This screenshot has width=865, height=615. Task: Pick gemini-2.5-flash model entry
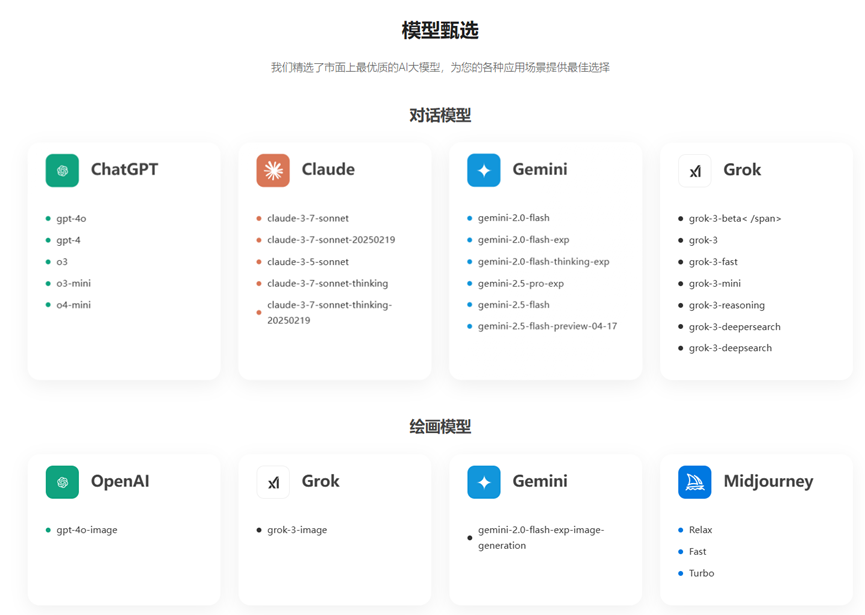pos(514,304)
